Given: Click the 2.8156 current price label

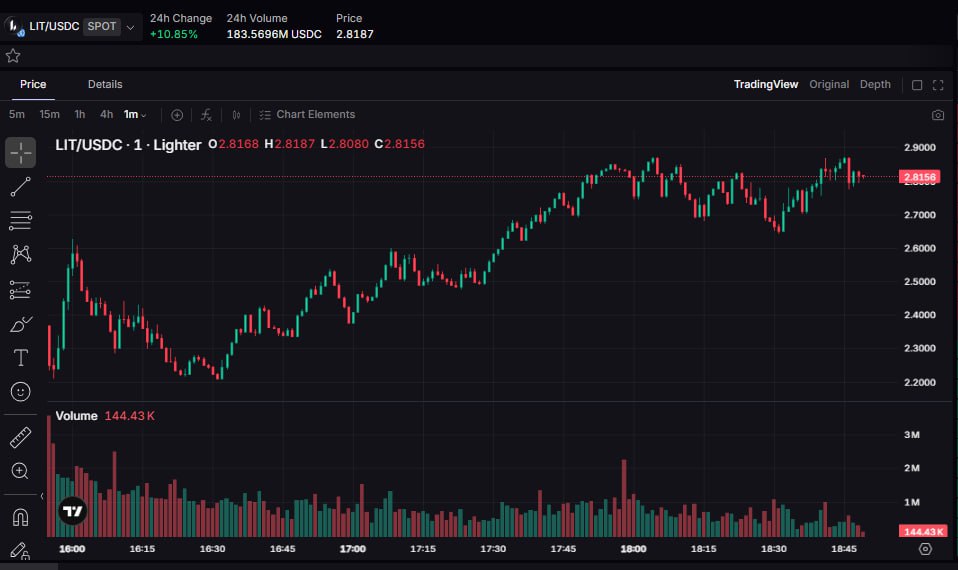Looking at the screenshot, I should coord(918,177).
